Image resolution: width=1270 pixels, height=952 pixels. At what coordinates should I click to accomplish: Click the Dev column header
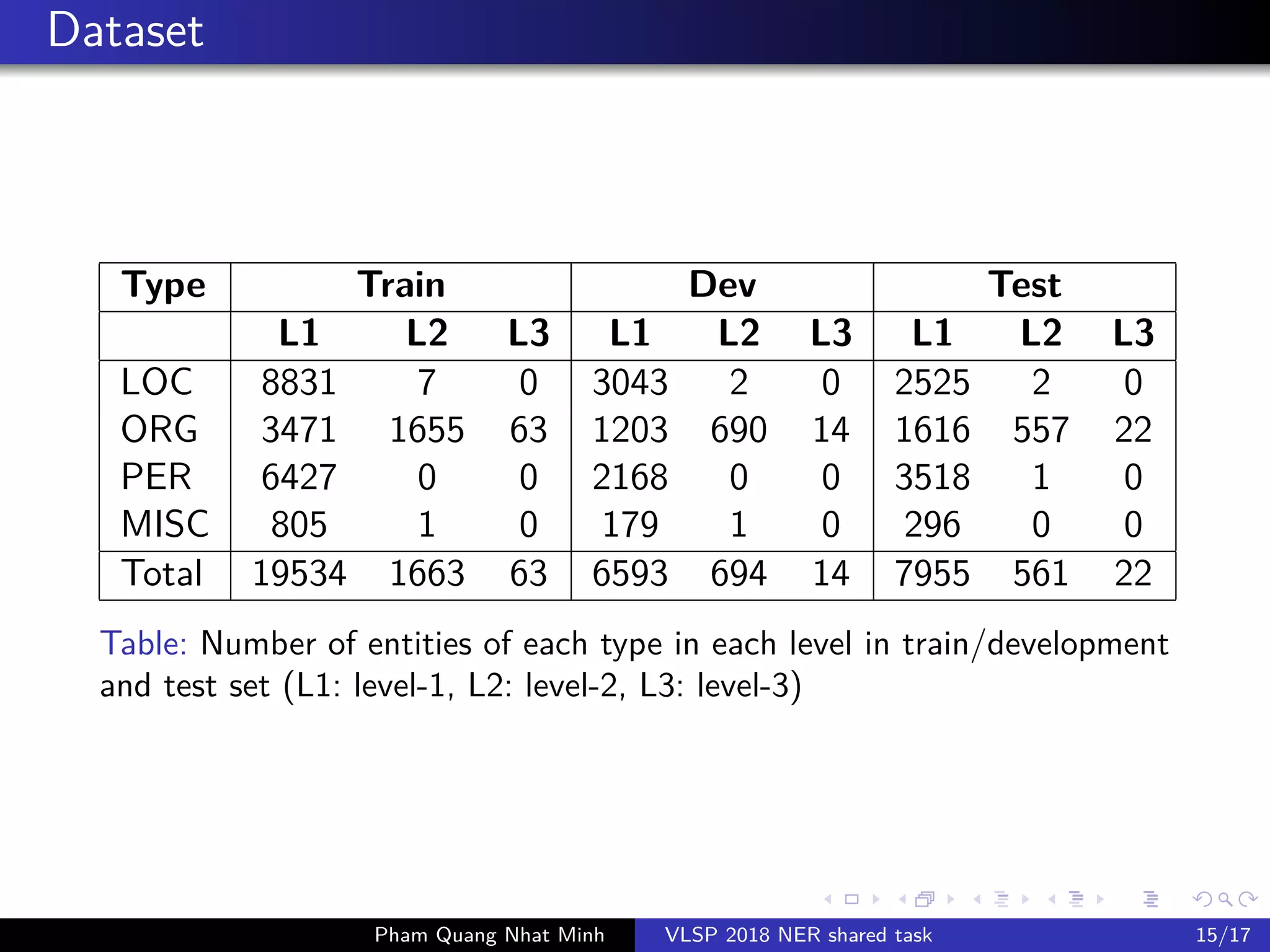pos(722,285)
